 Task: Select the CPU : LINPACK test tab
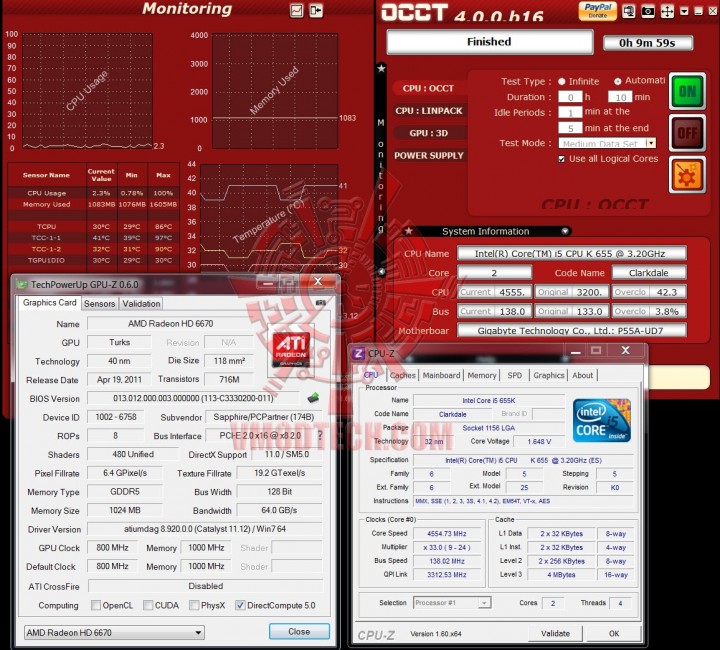pos(428,111)
